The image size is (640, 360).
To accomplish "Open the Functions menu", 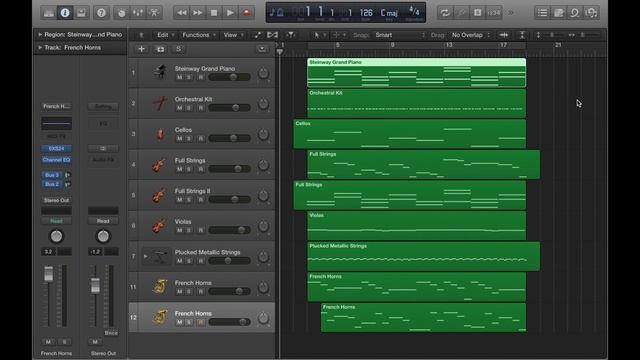I will 199,35.
